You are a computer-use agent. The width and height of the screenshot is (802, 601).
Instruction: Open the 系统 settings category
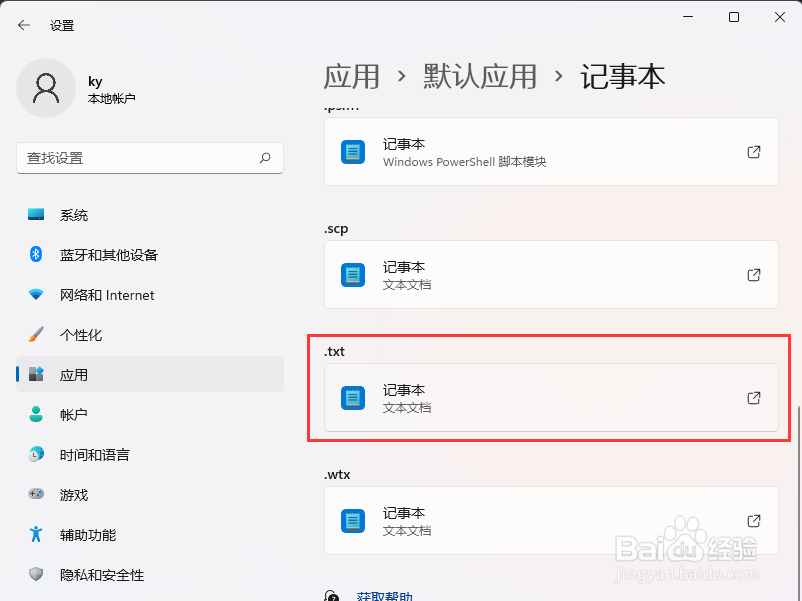[74, 215]
